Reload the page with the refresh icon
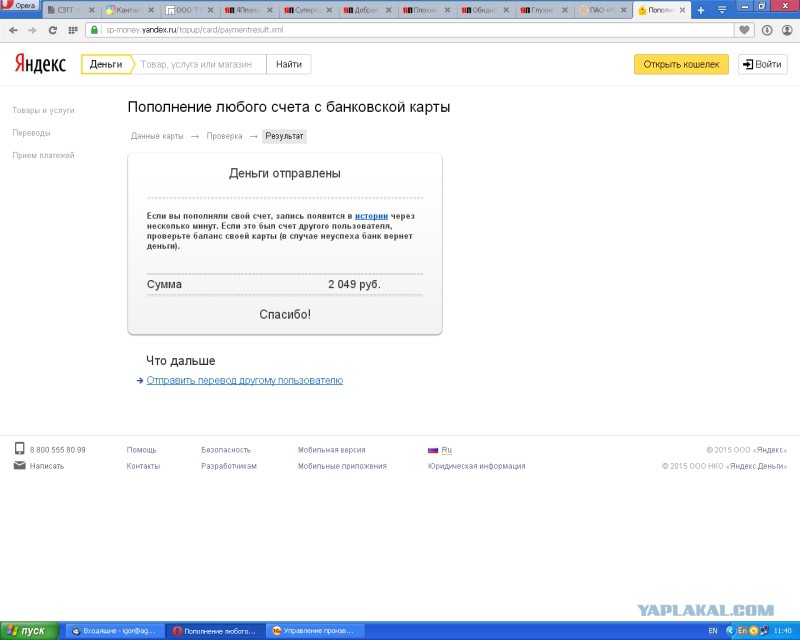 [53, 30]
